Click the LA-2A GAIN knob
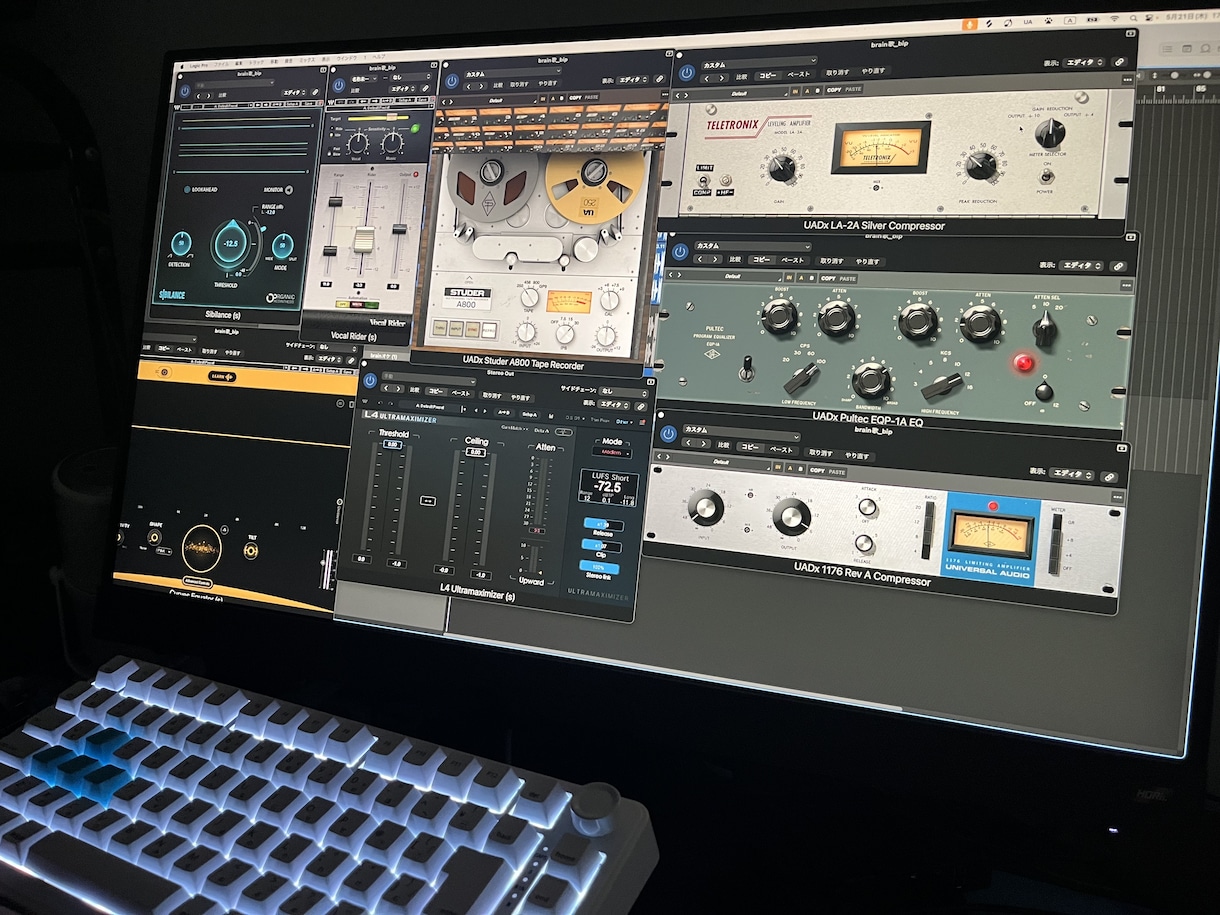This screenshot has height=915, width=1220. tap(781, 167)
